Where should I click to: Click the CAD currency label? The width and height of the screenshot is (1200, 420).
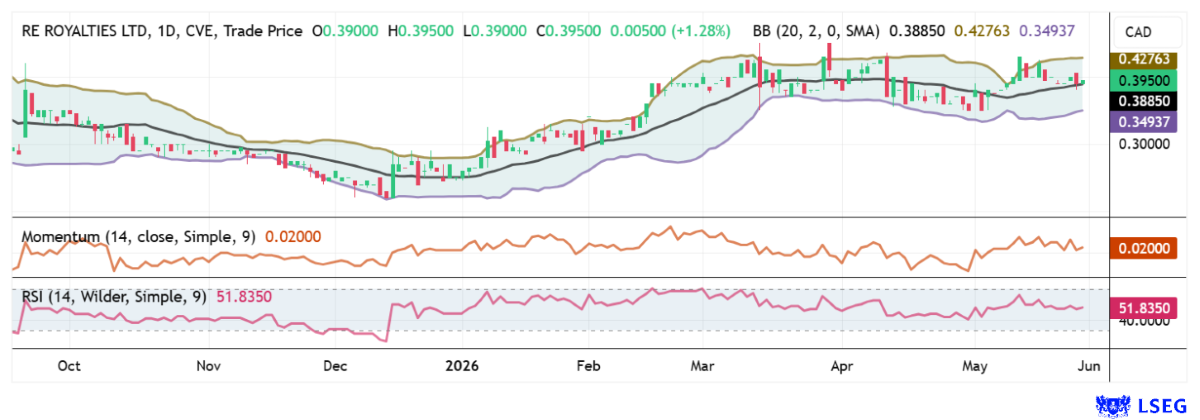point(1139,32)
